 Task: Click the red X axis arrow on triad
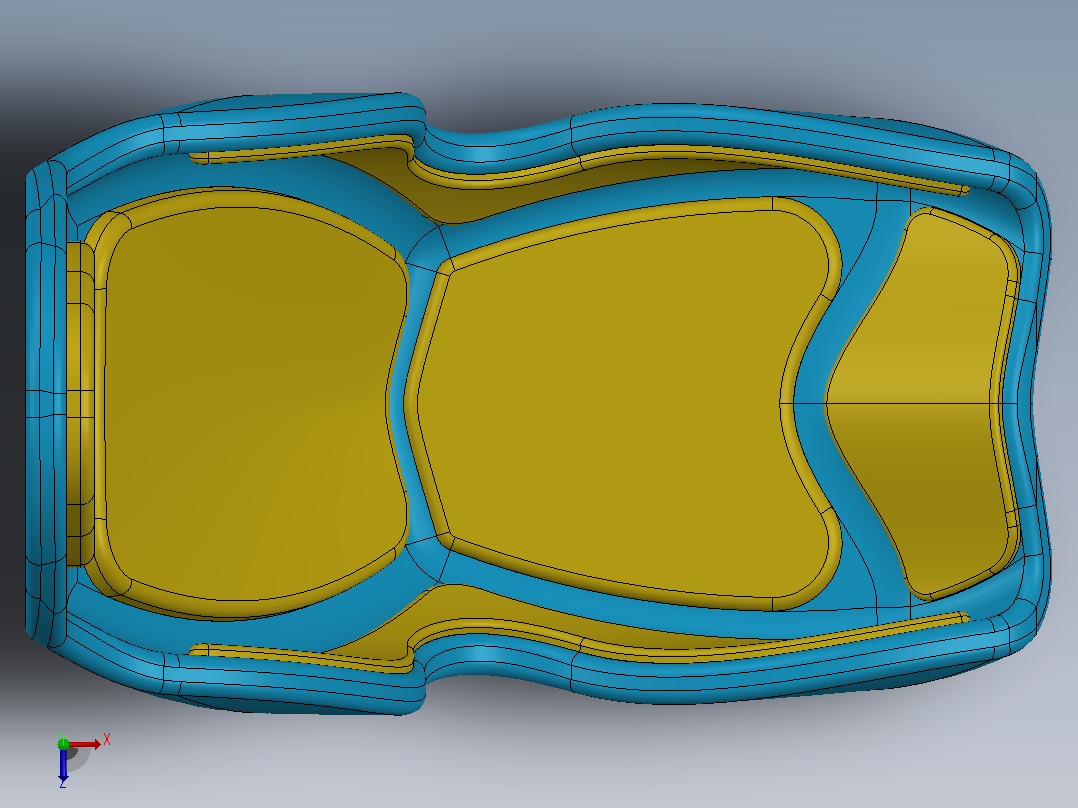(84, 744)
